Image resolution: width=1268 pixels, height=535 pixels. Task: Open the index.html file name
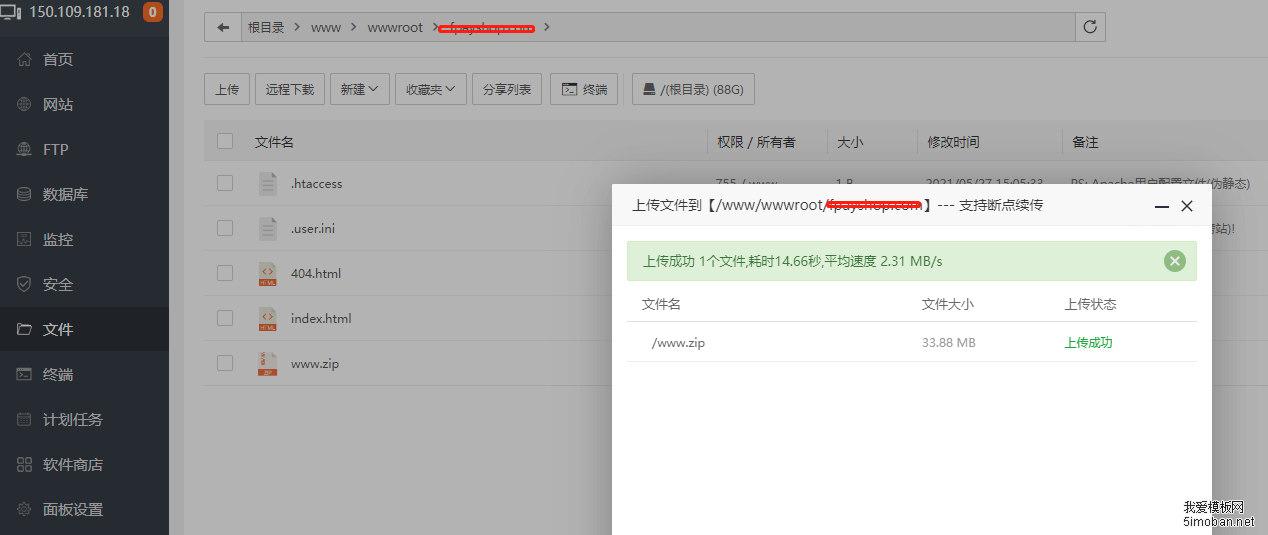click(x=321, y=319)
